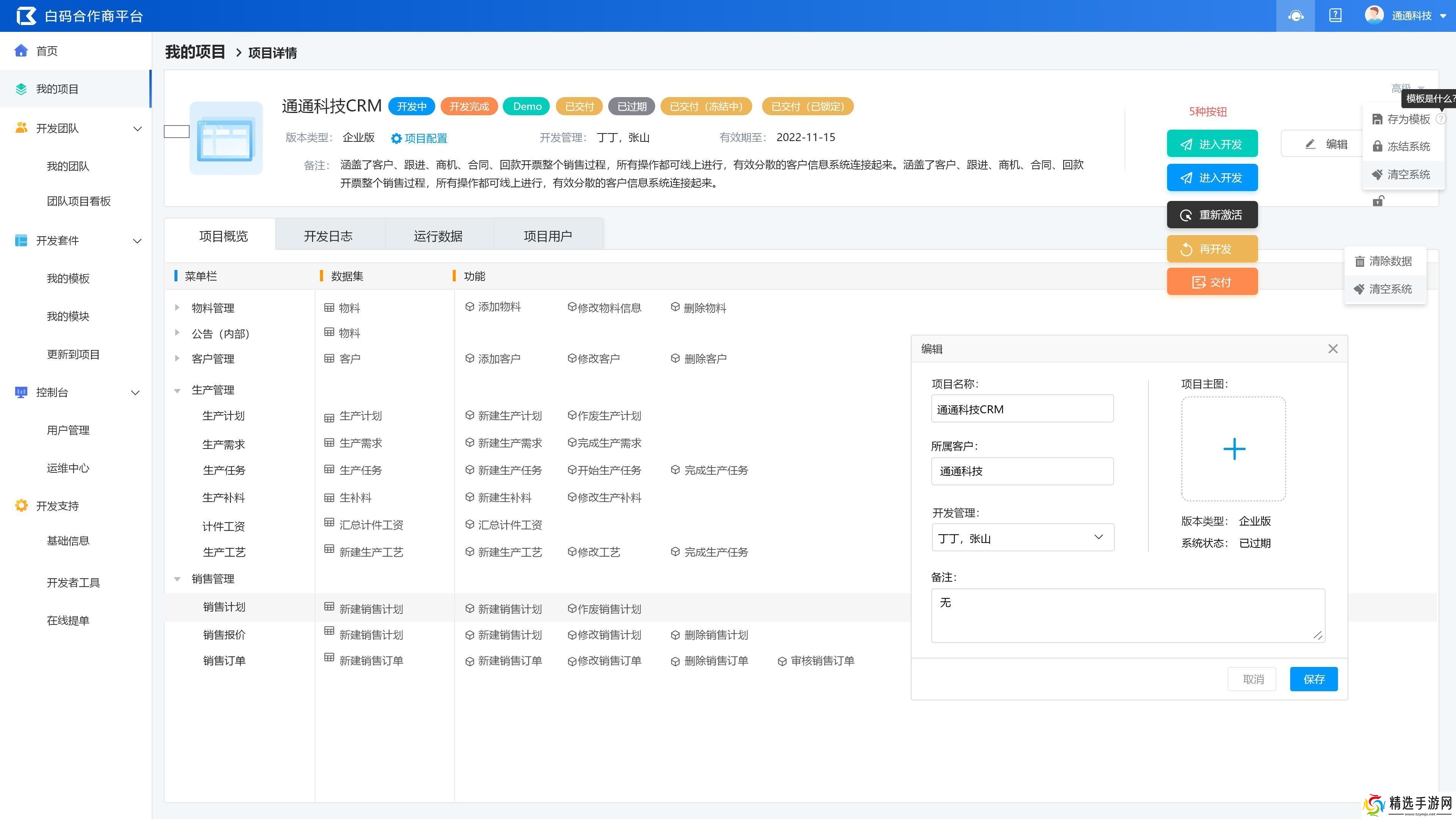Click the 项目配置 gear icon
The height and width of the screenshot is (819, 1456).
(397, 138)
